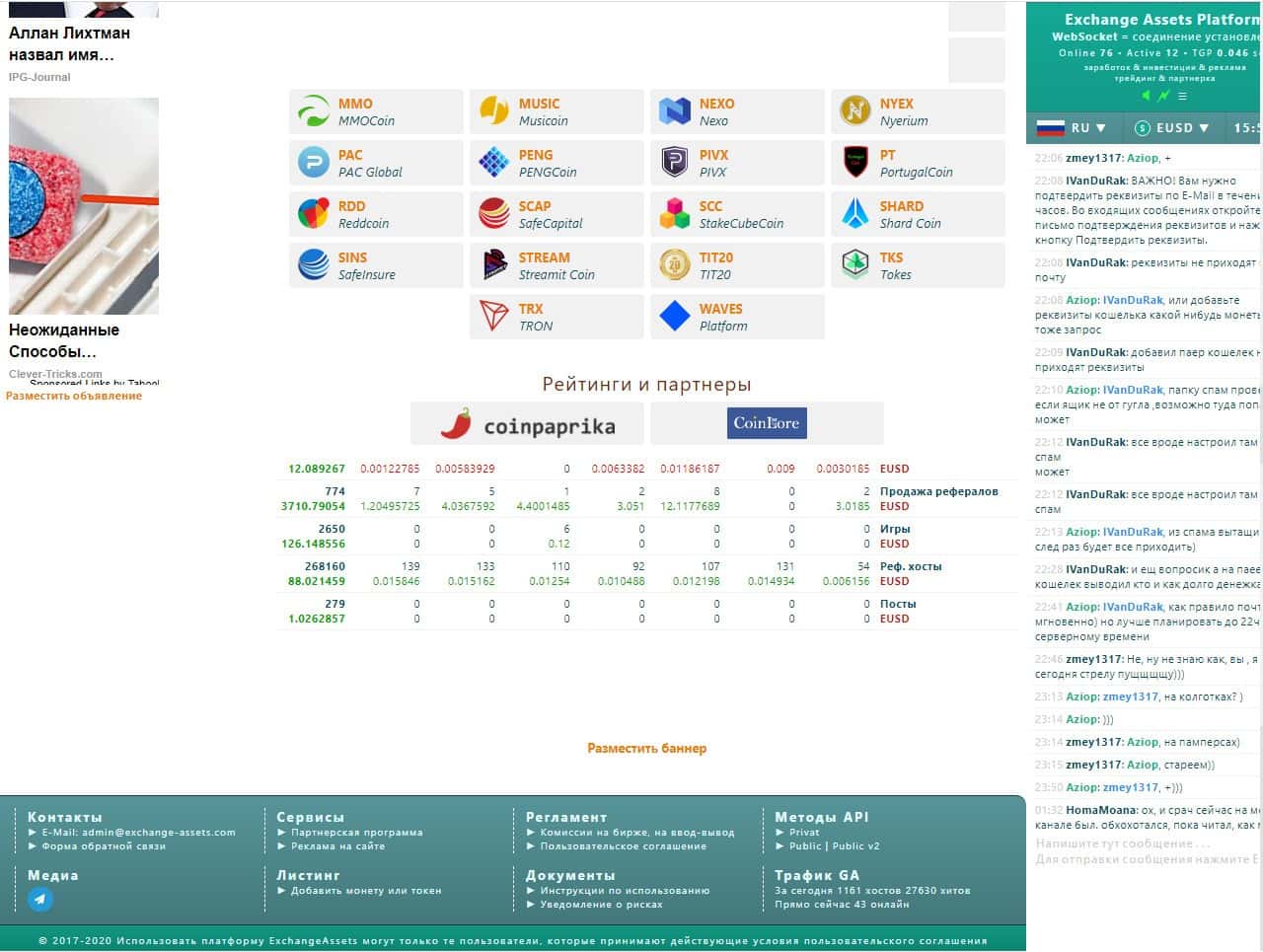Image resolution: width=1263 pixels, height=952 pixels.
Task: Open Инструкции по использованию link
Action: point(625,891)
